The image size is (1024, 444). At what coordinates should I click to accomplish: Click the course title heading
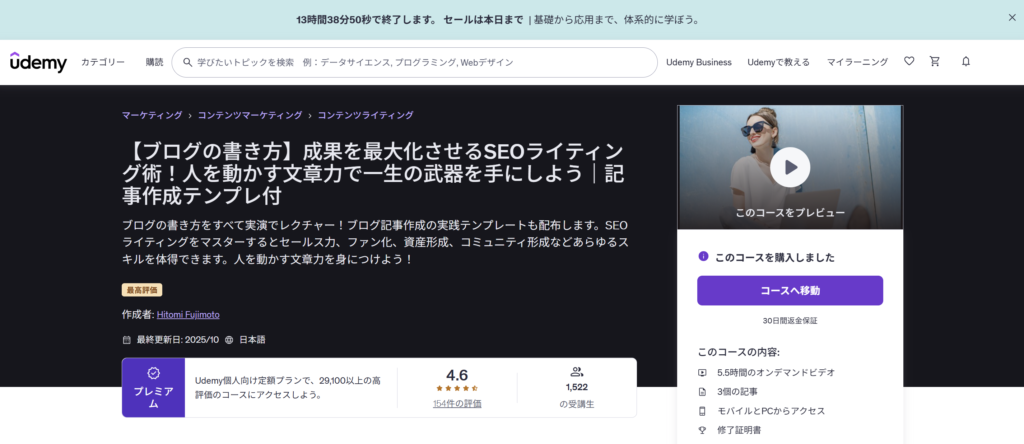click(373, 174)
